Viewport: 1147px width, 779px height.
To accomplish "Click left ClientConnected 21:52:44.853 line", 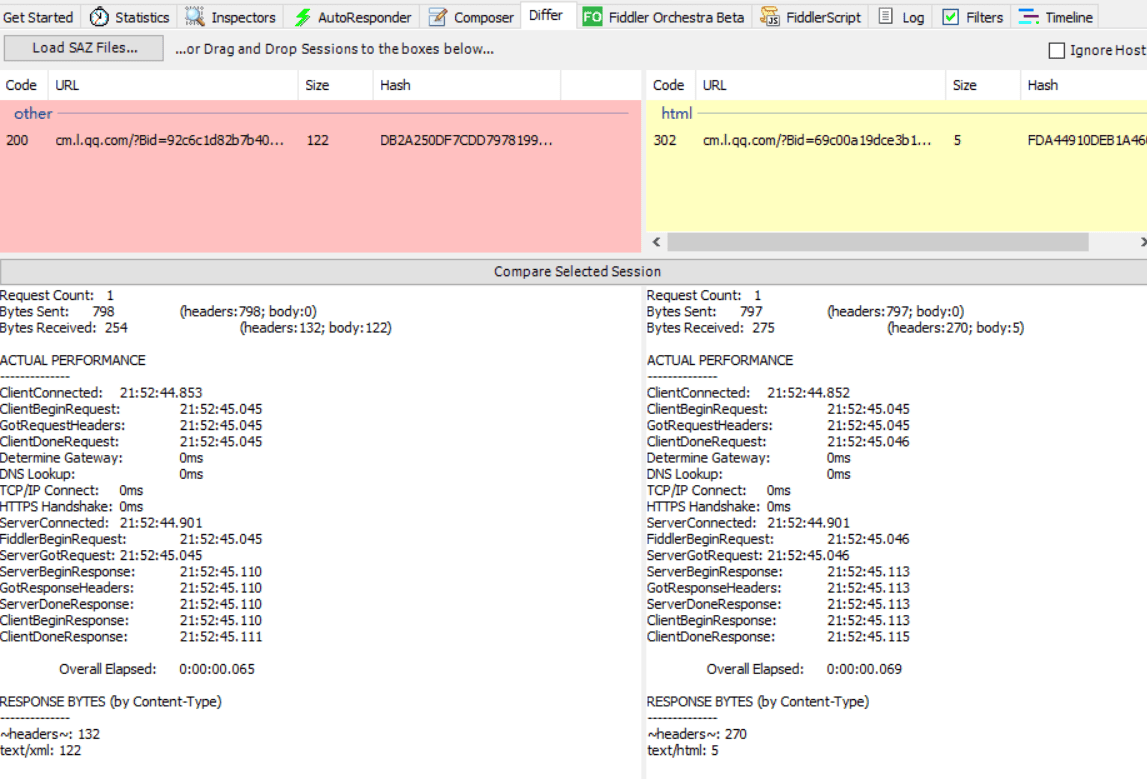I will (101, 393).
